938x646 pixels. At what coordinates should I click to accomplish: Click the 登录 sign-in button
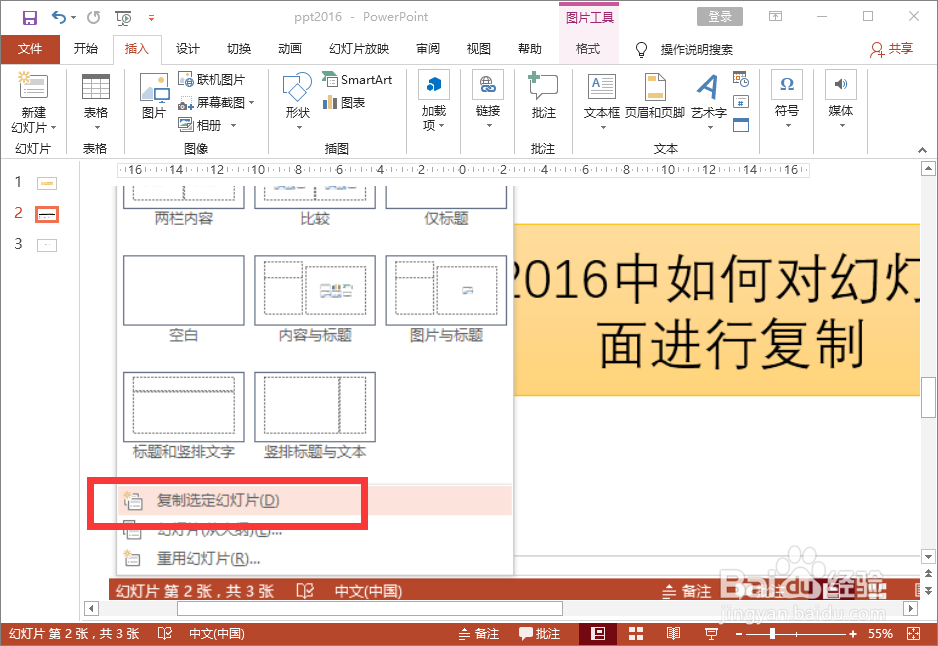coord(720,17)
